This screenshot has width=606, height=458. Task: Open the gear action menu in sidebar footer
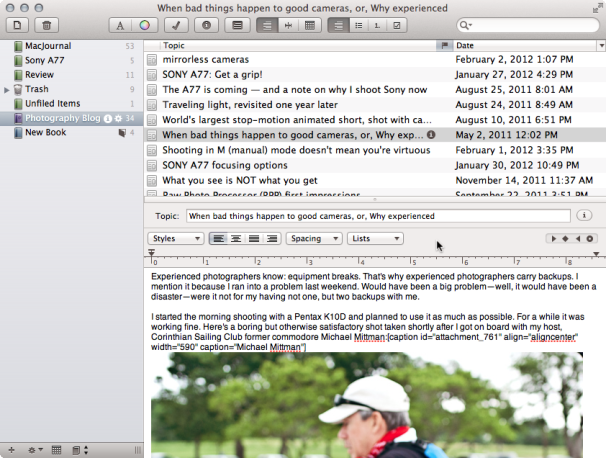(x=35, y=450)
